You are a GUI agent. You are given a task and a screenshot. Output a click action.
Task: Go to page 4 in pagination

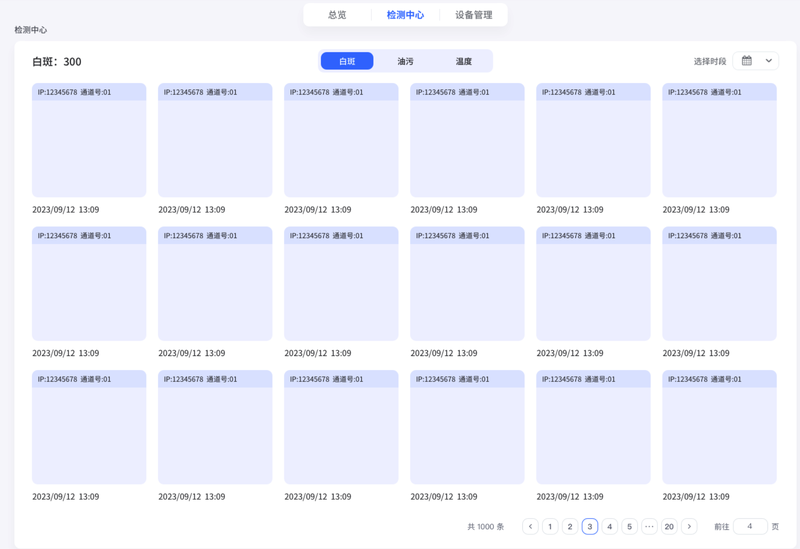point(610,527)
